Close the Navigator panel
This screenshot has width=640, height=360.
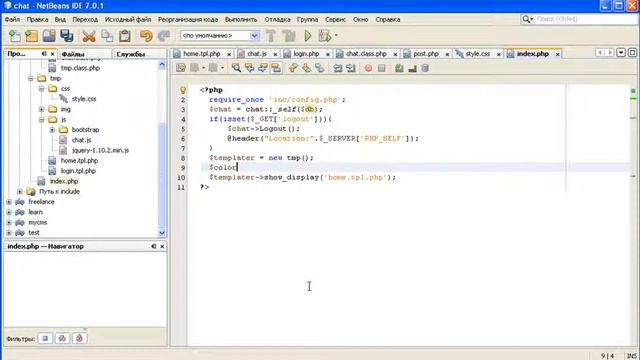tap(162, 247)
